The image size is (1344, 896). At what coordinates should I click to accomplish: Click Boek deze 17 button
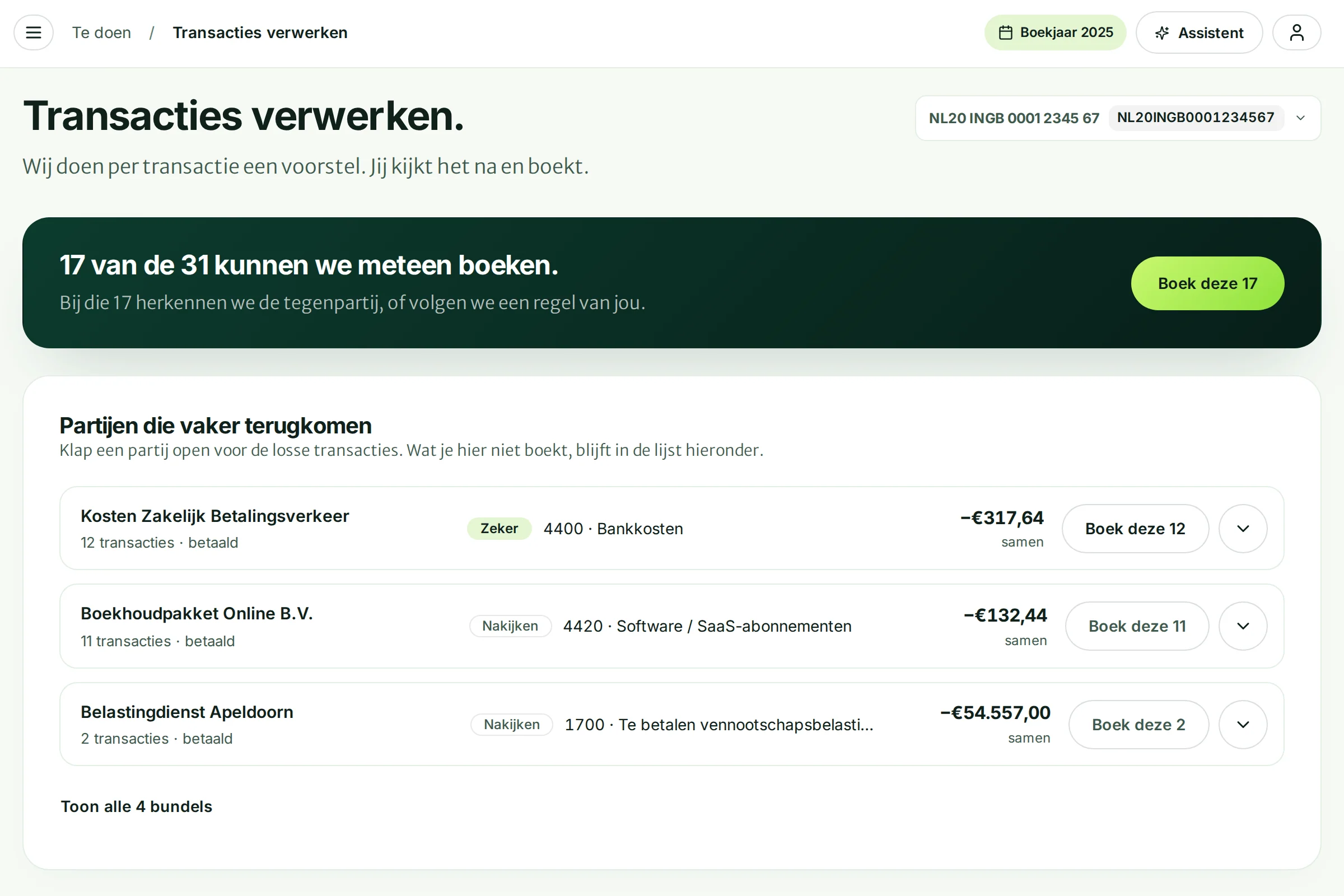pos(1207,283)
